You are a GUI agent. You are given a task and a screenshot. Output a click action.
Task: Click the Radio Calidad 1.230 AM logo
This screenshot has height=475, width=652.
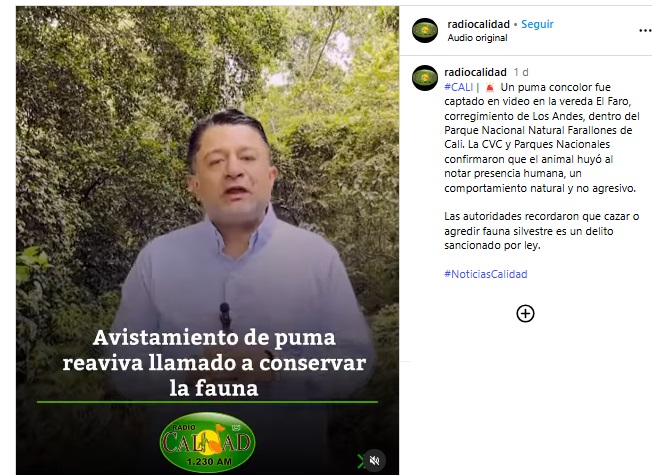pos(207,442)
